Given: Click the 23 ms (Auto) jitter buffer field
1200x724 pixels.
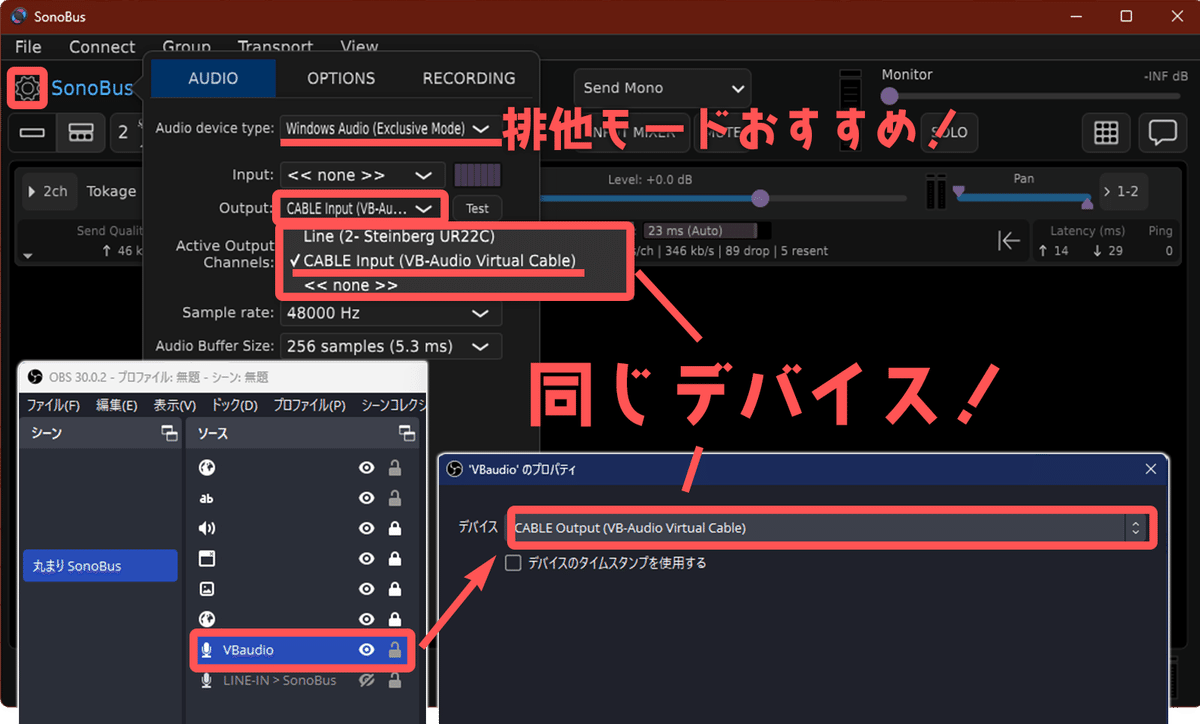Looking at the screenshot, I should coord(707,231).
